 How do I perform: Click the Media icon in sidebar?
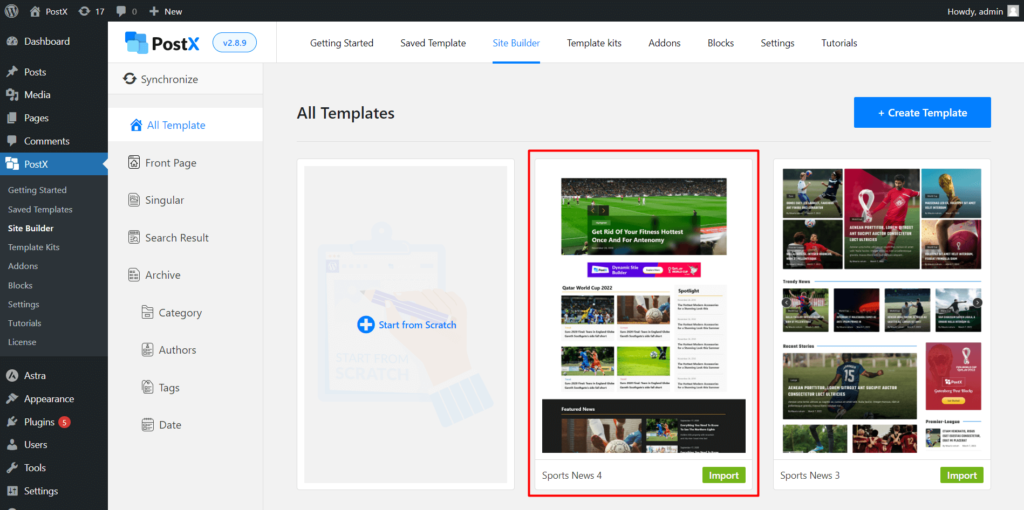tap(12, 95)
